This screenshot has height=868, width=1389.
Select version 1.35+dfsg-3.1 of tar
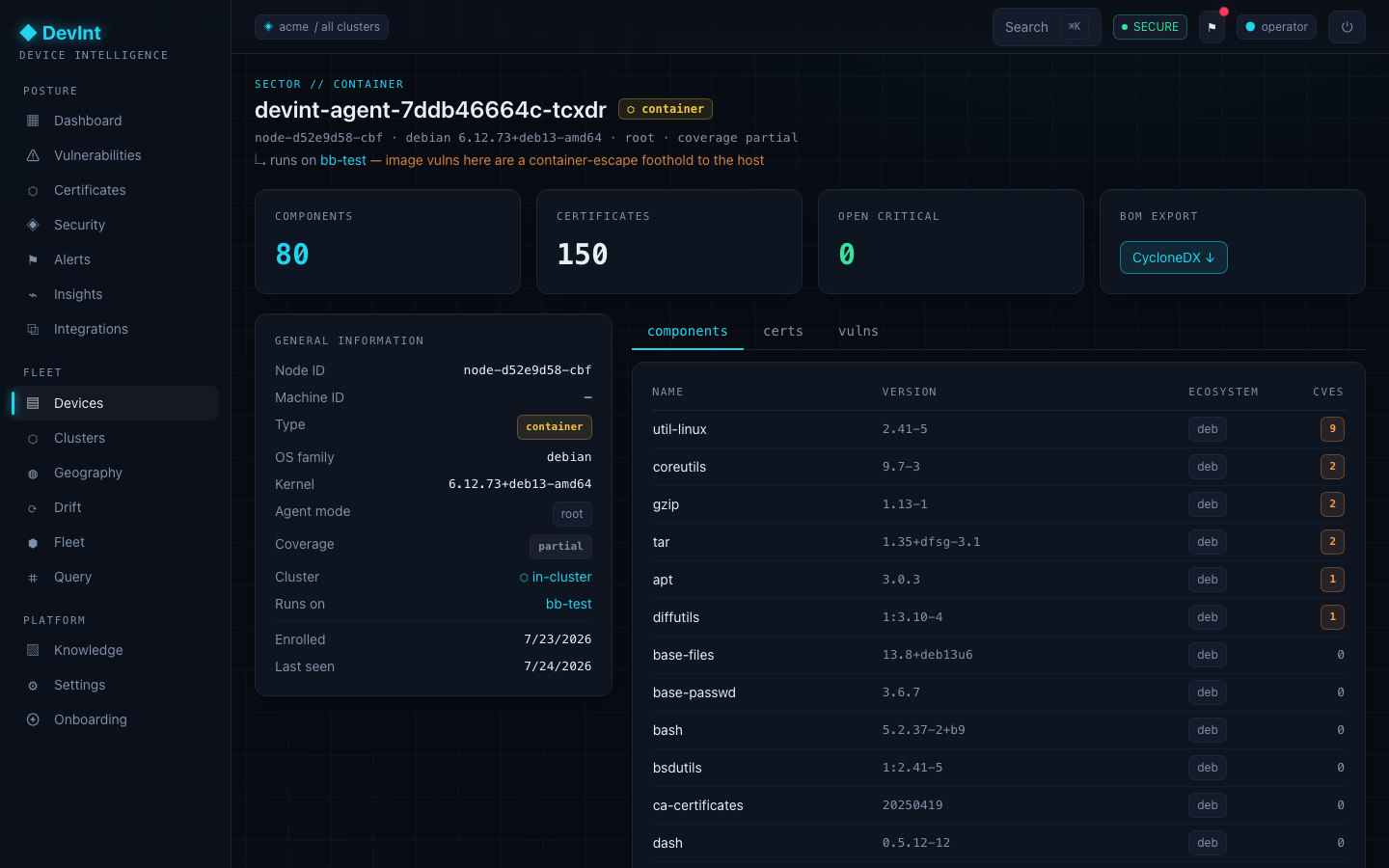tap(931, 542)
